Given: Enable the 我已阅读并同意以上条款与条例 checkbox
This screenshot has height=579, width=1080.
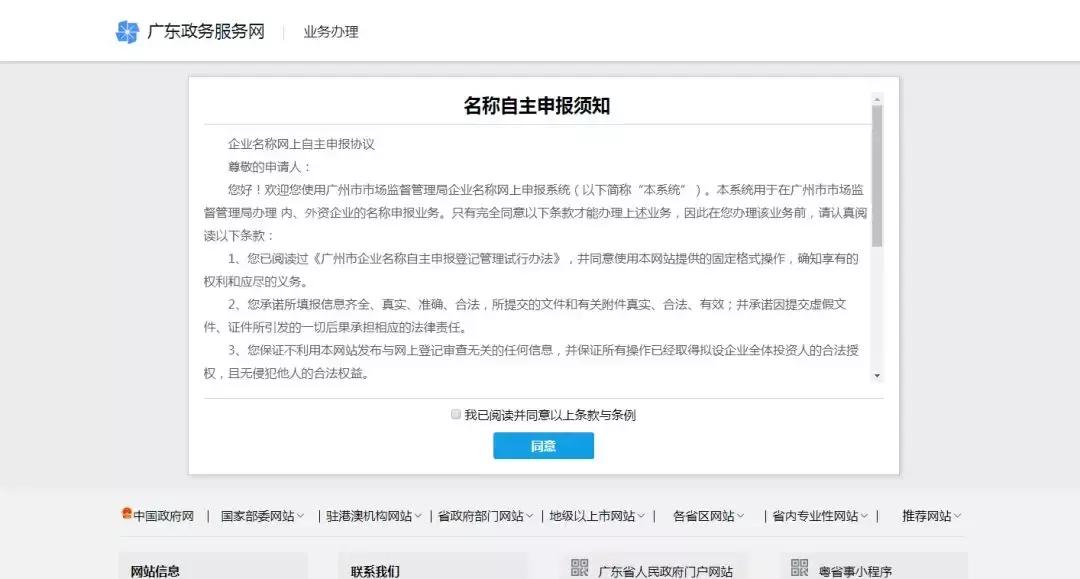Looking at the screenshot, I should 456,414.
